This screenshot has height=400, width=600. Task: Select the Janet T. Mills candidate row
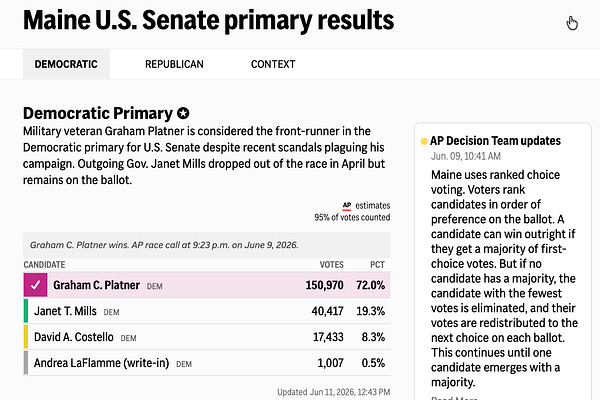pos(207,311)
